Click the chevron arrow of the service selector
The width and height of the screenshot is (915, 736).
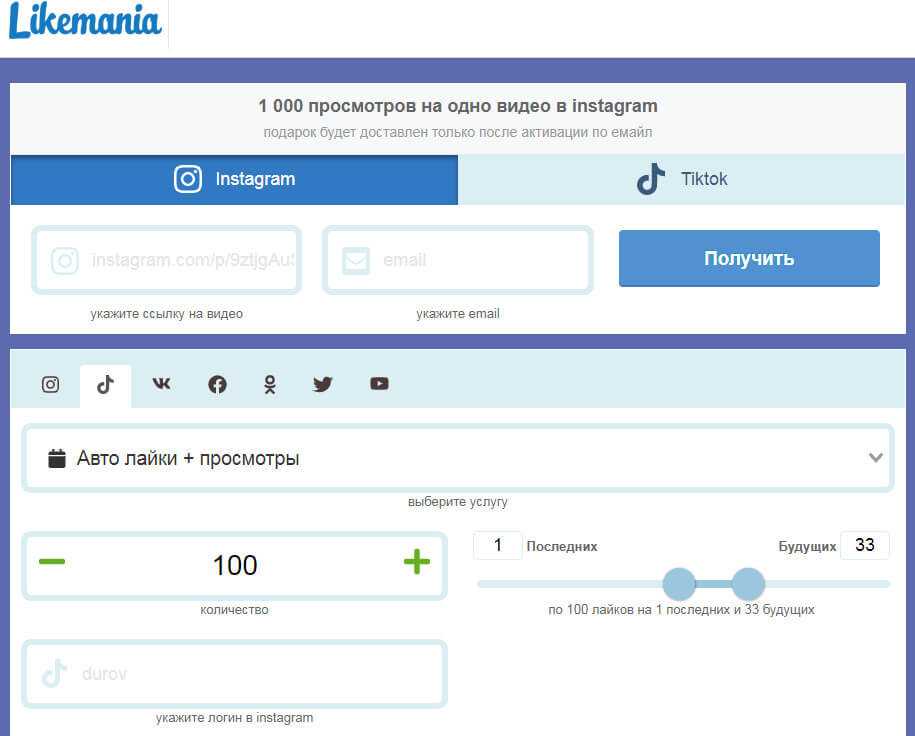coord(876,458)
